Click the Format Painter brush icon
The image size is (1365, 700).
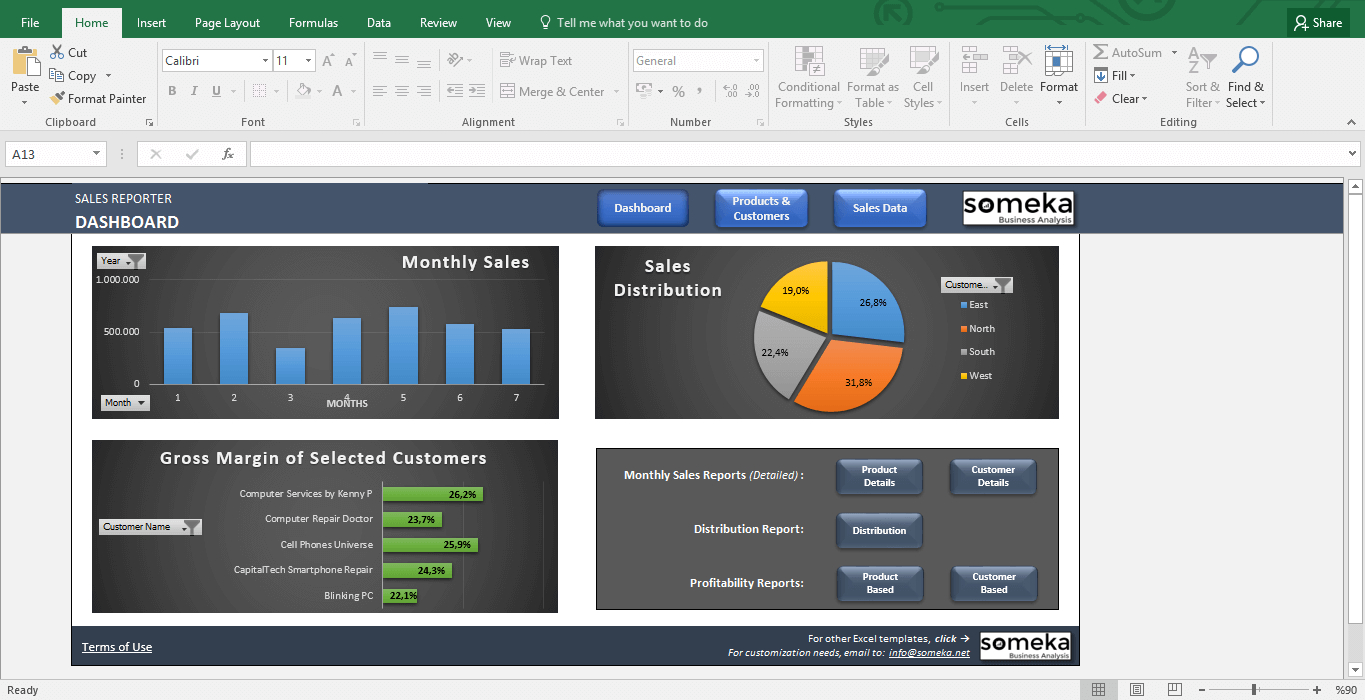tap(57, 99)
